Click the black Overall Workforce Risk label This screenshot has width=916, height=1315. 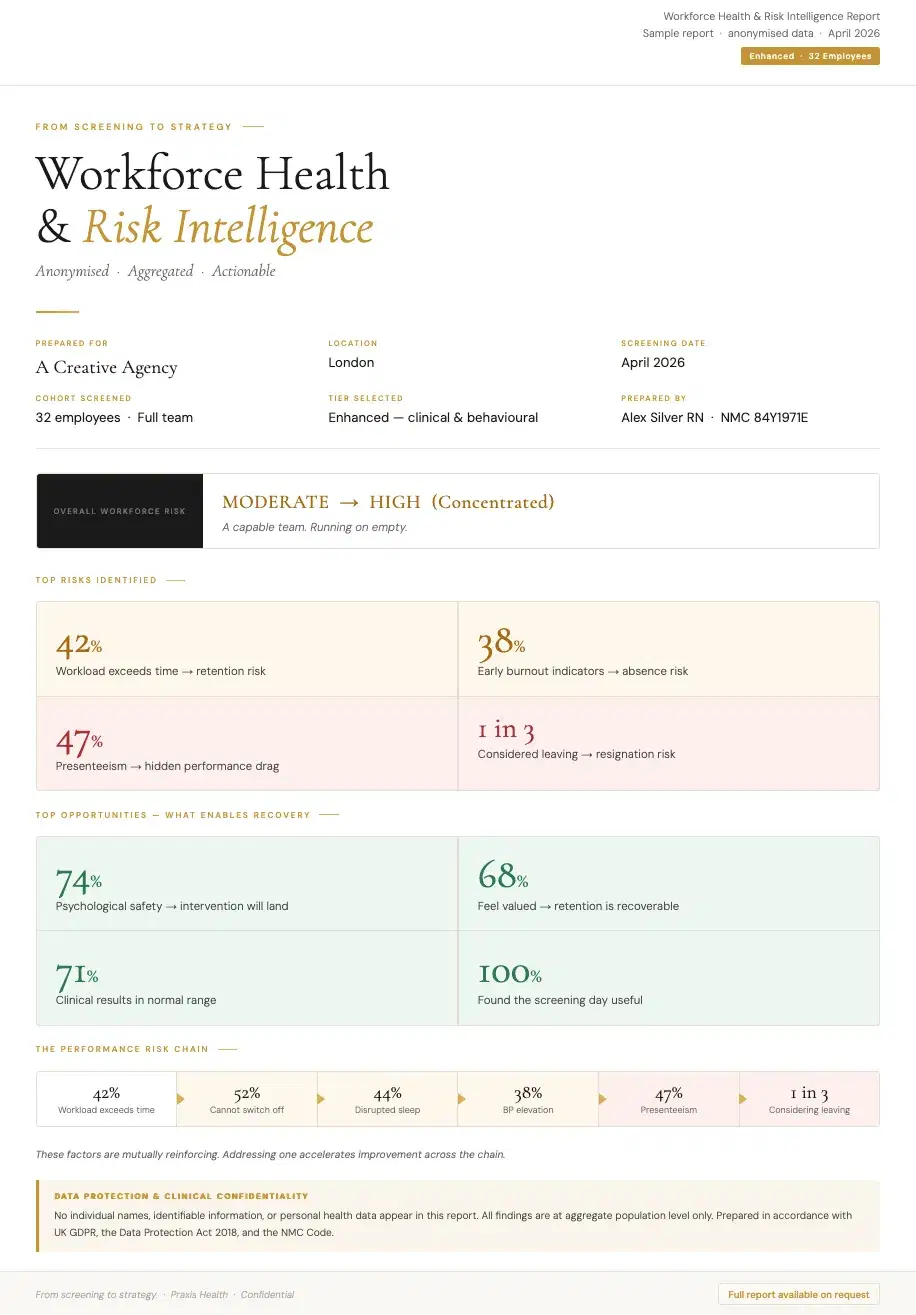pyautogui.click(x=120, y=511)
